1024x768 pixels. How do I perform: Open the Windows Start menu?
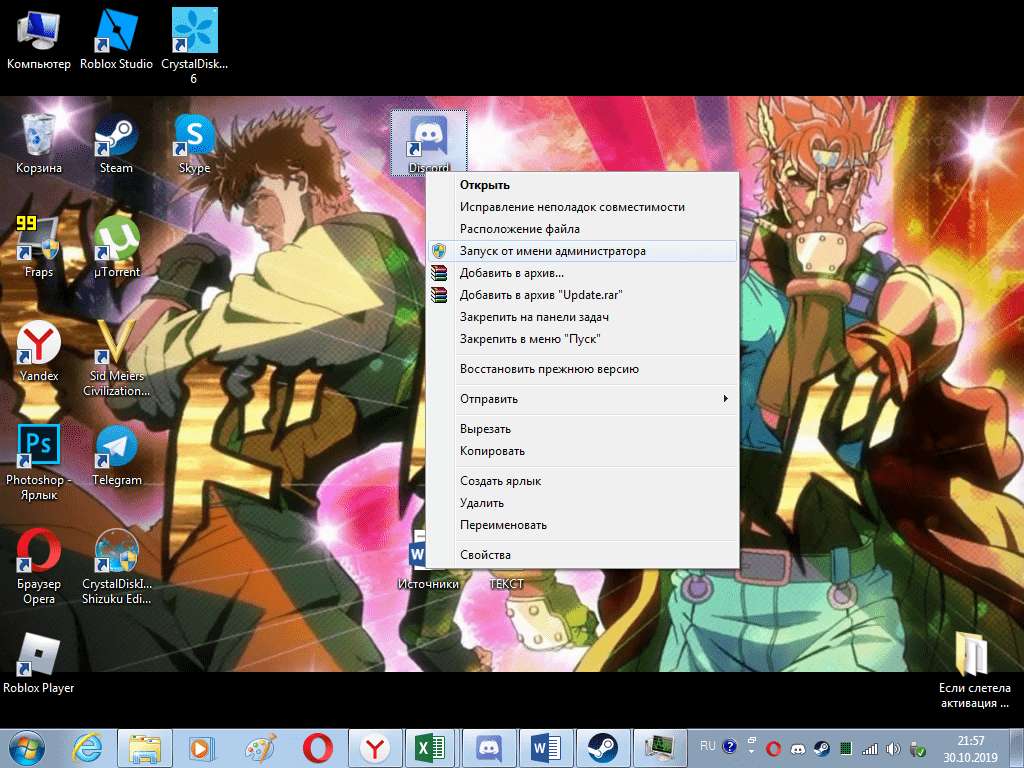pyautogui.click(x=29, y=747)
